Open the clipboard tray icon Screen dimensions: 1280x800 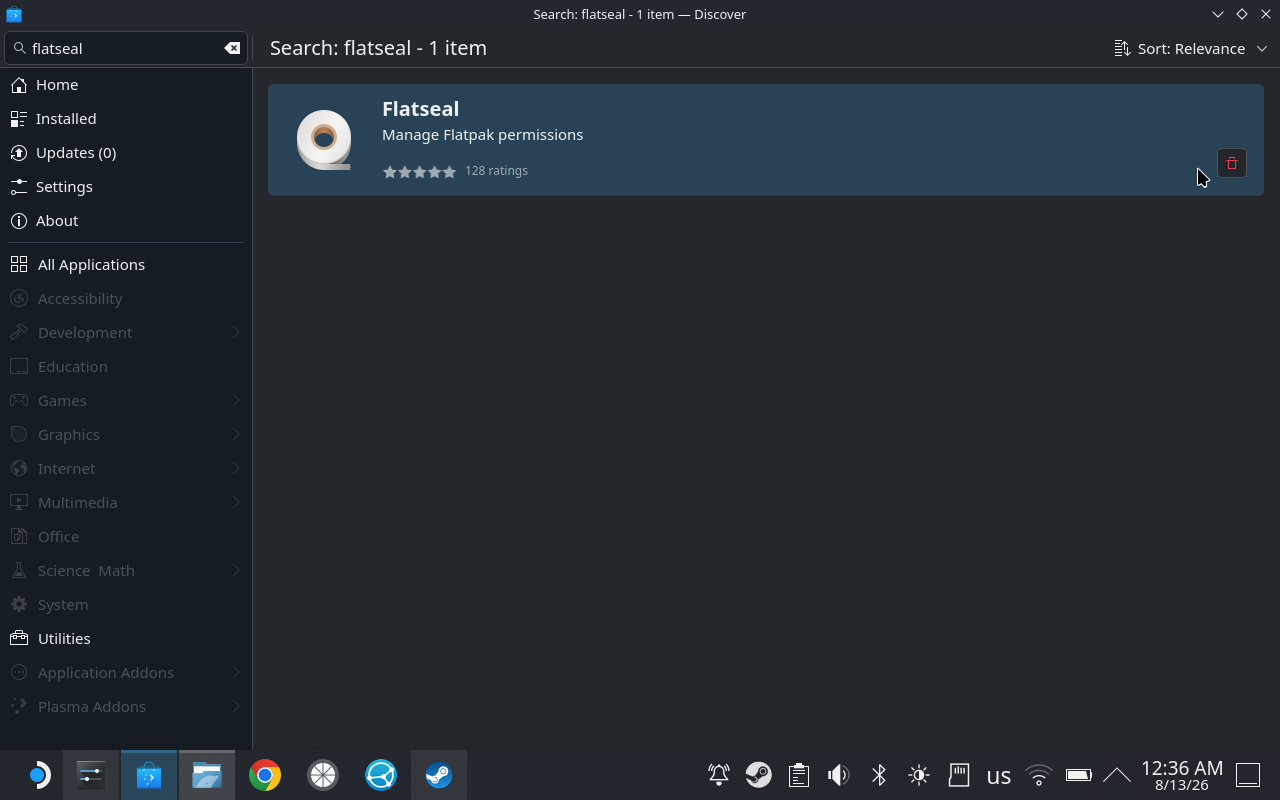point(798,775)
